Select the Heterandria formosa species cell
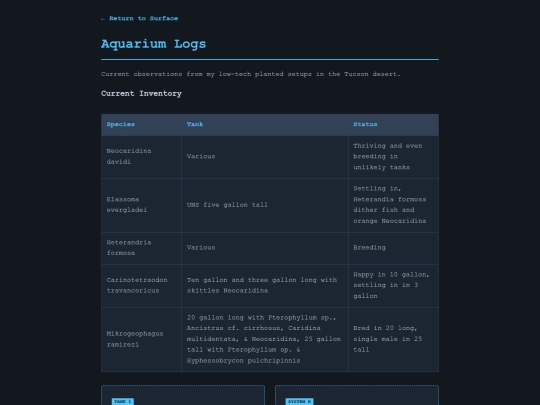 (x=141, y=248)
